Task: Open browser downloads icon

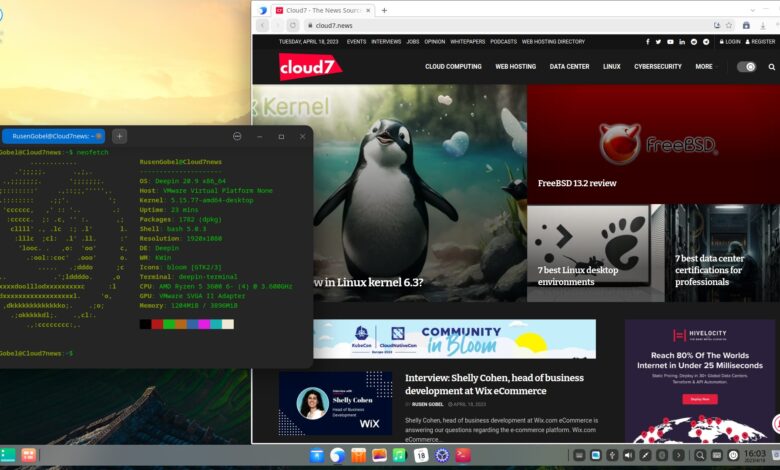Action: [763, 25]
